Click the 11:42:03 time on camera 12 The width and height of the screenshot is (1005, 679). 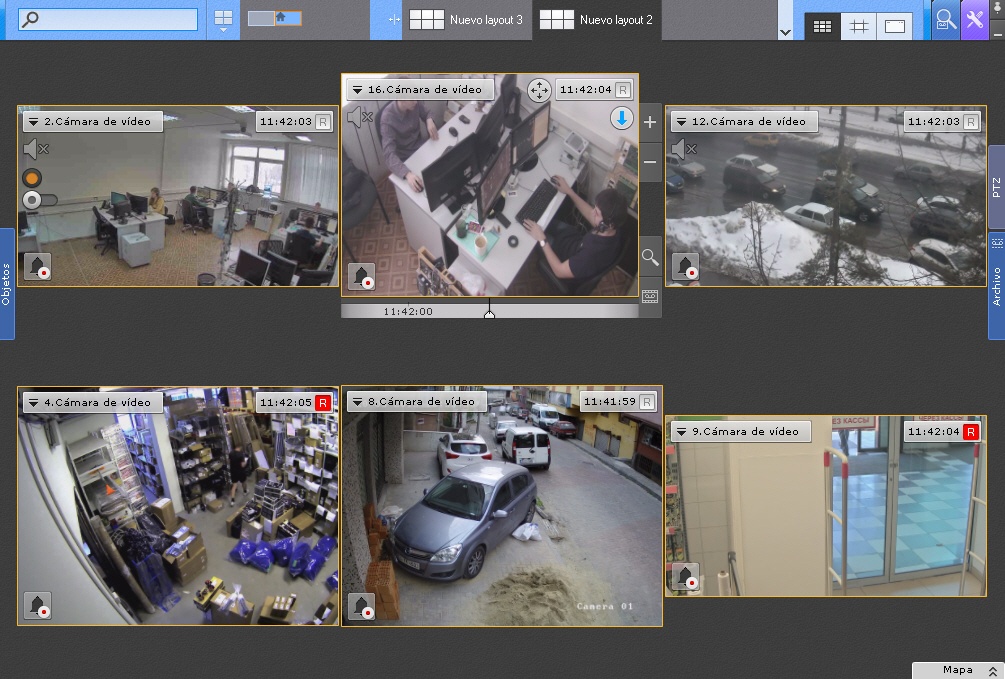click(x=934, y=122)
